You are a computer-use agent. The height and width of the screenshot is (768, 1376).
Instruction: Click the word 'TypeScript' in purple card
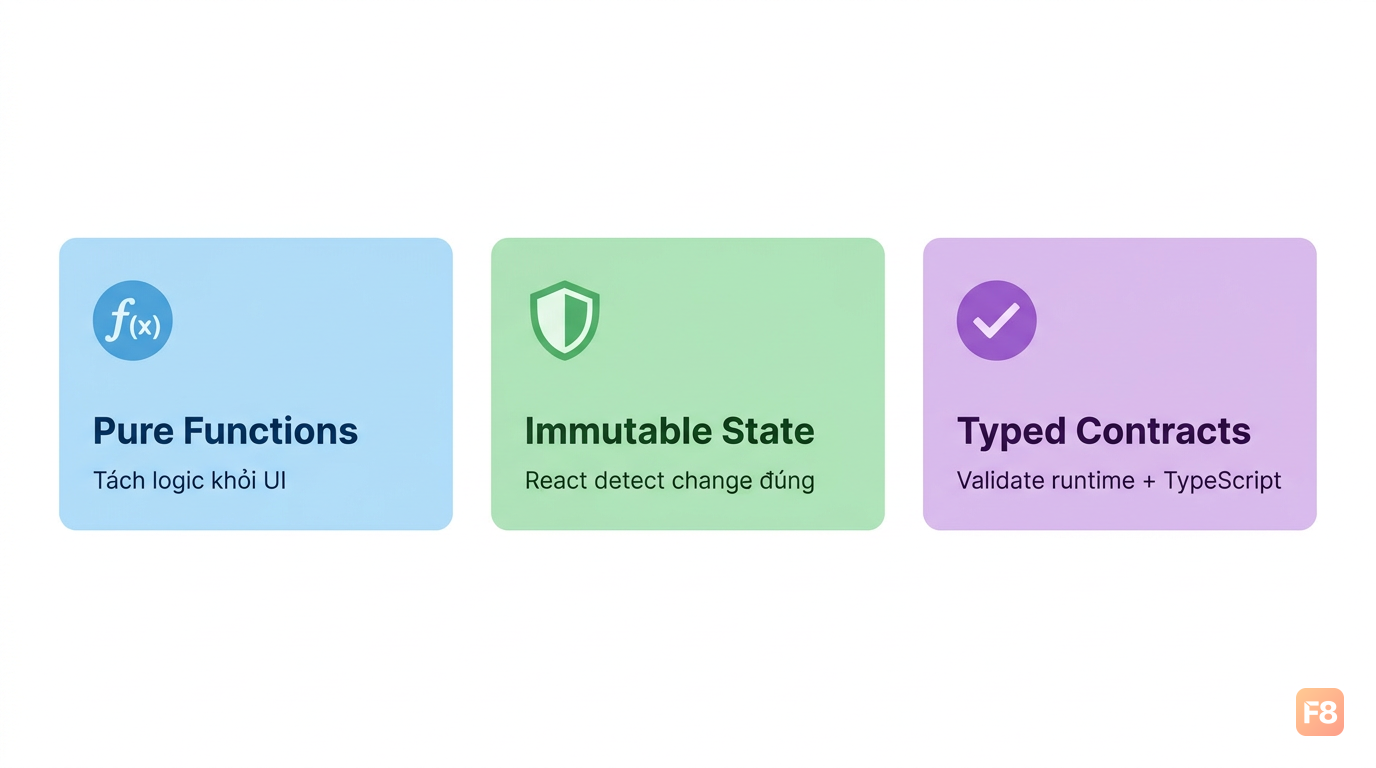1223,481
